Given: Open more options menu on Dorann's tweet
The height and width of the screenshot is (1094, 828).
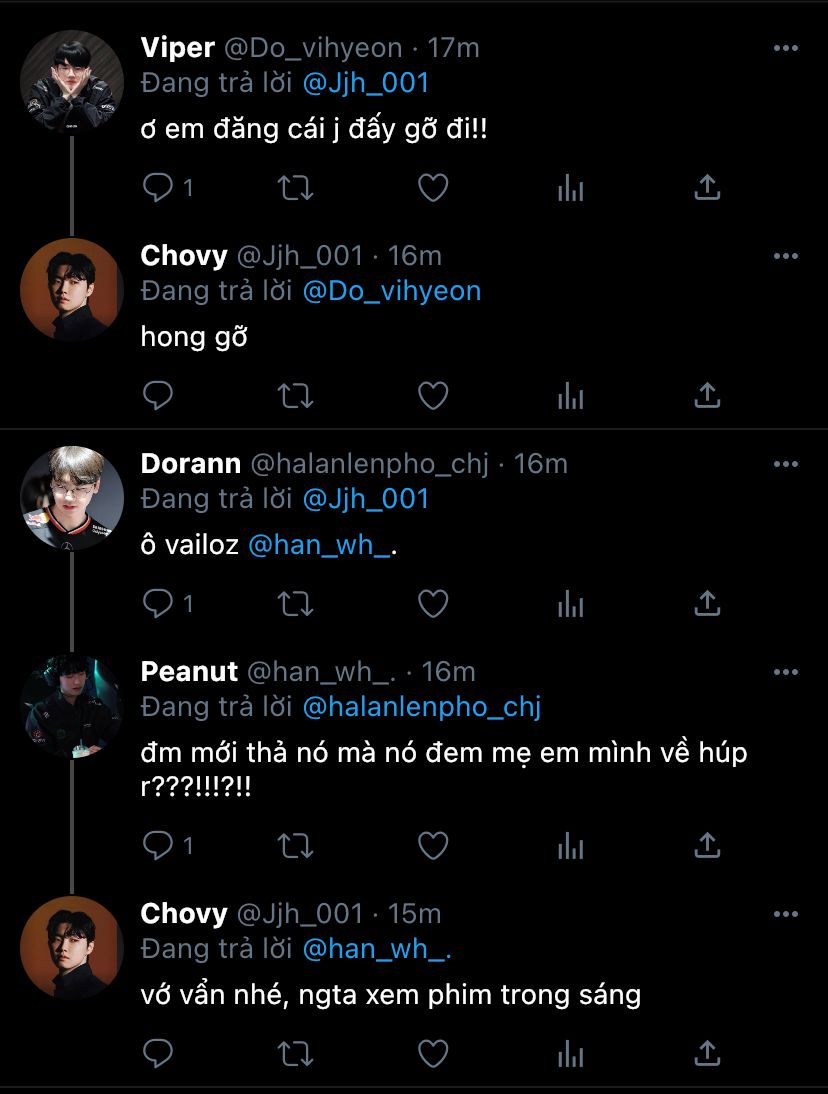Looking at the screenshot, I should pos(786,464).
